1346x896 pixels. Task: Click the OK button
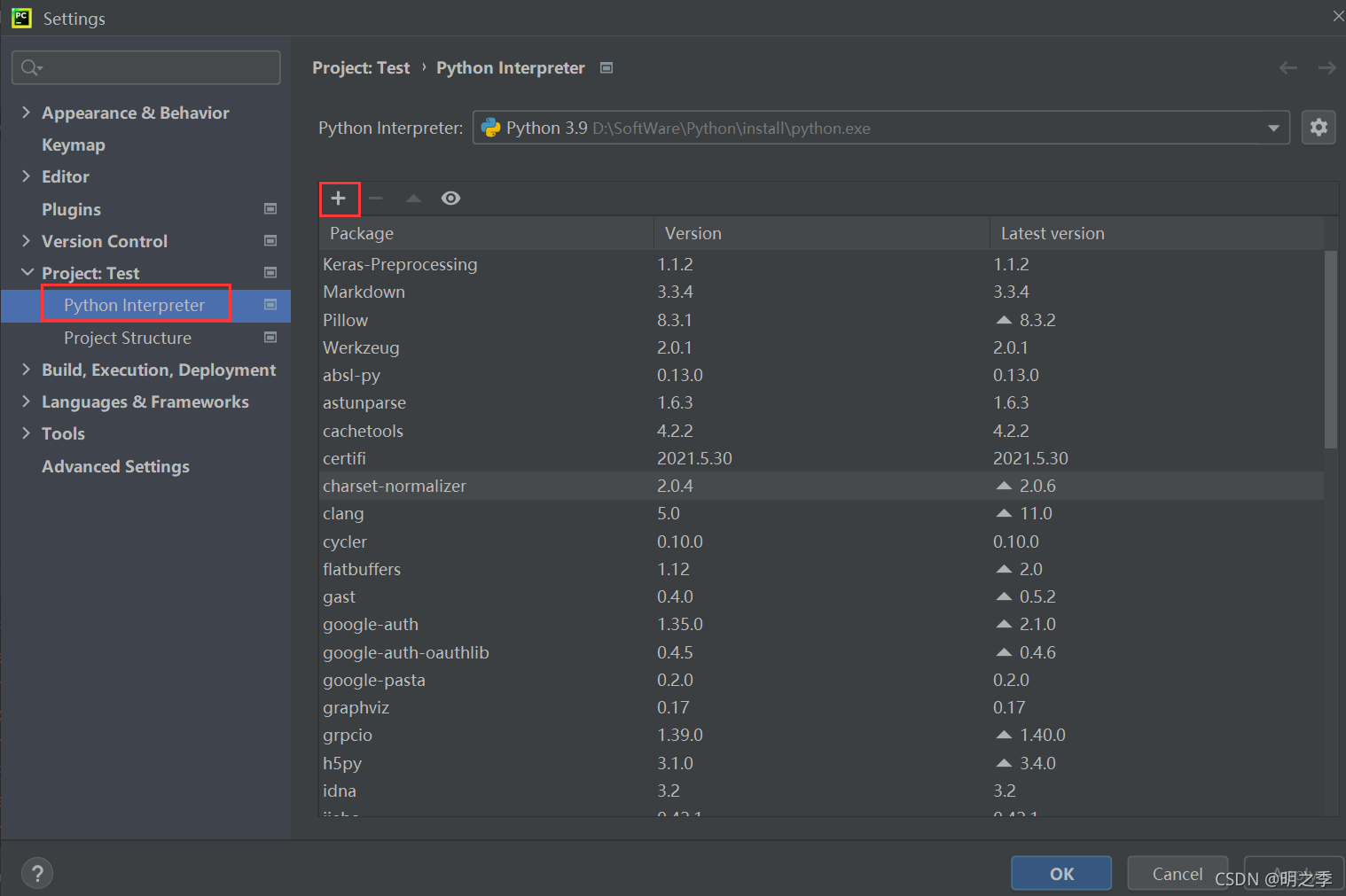[1061, 874]
